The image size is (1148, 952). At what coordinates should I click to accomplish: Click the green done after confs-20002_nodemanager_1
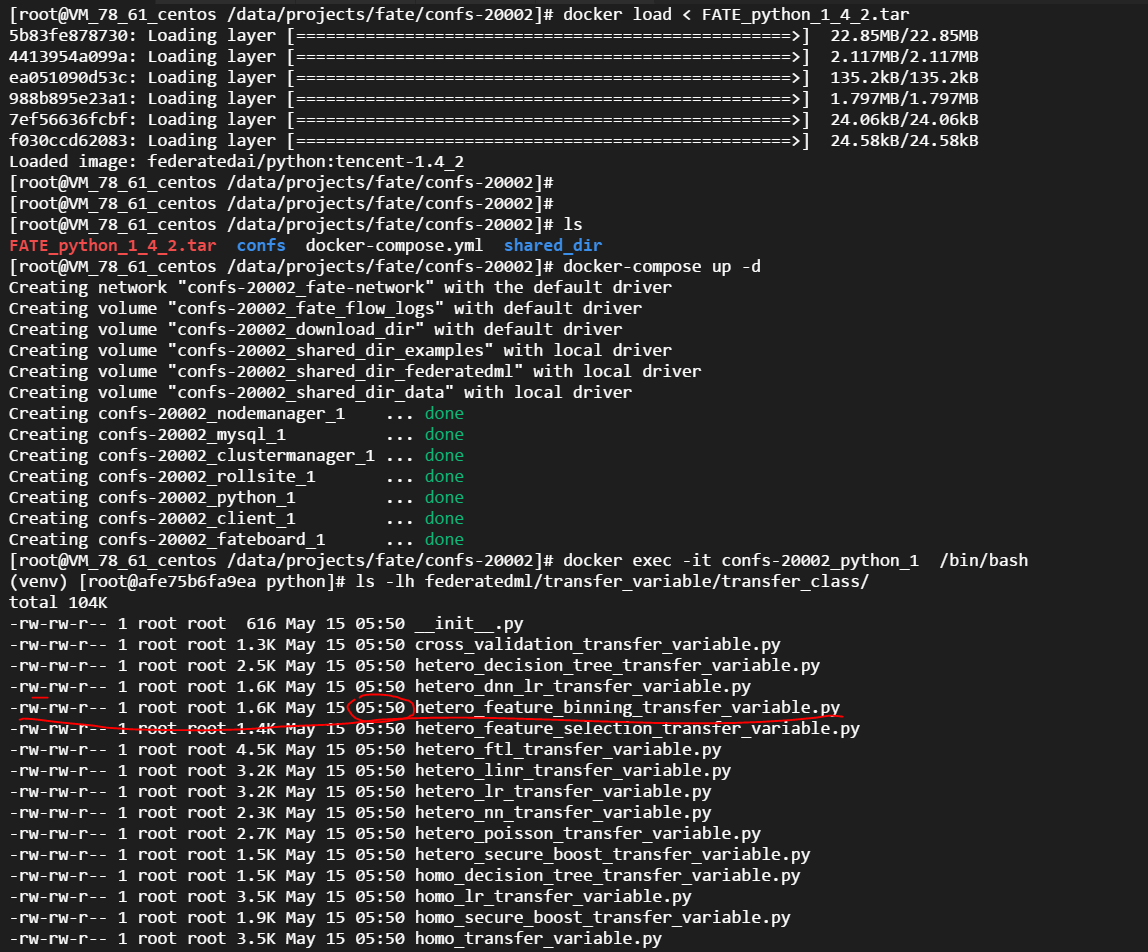coord(444,414)
